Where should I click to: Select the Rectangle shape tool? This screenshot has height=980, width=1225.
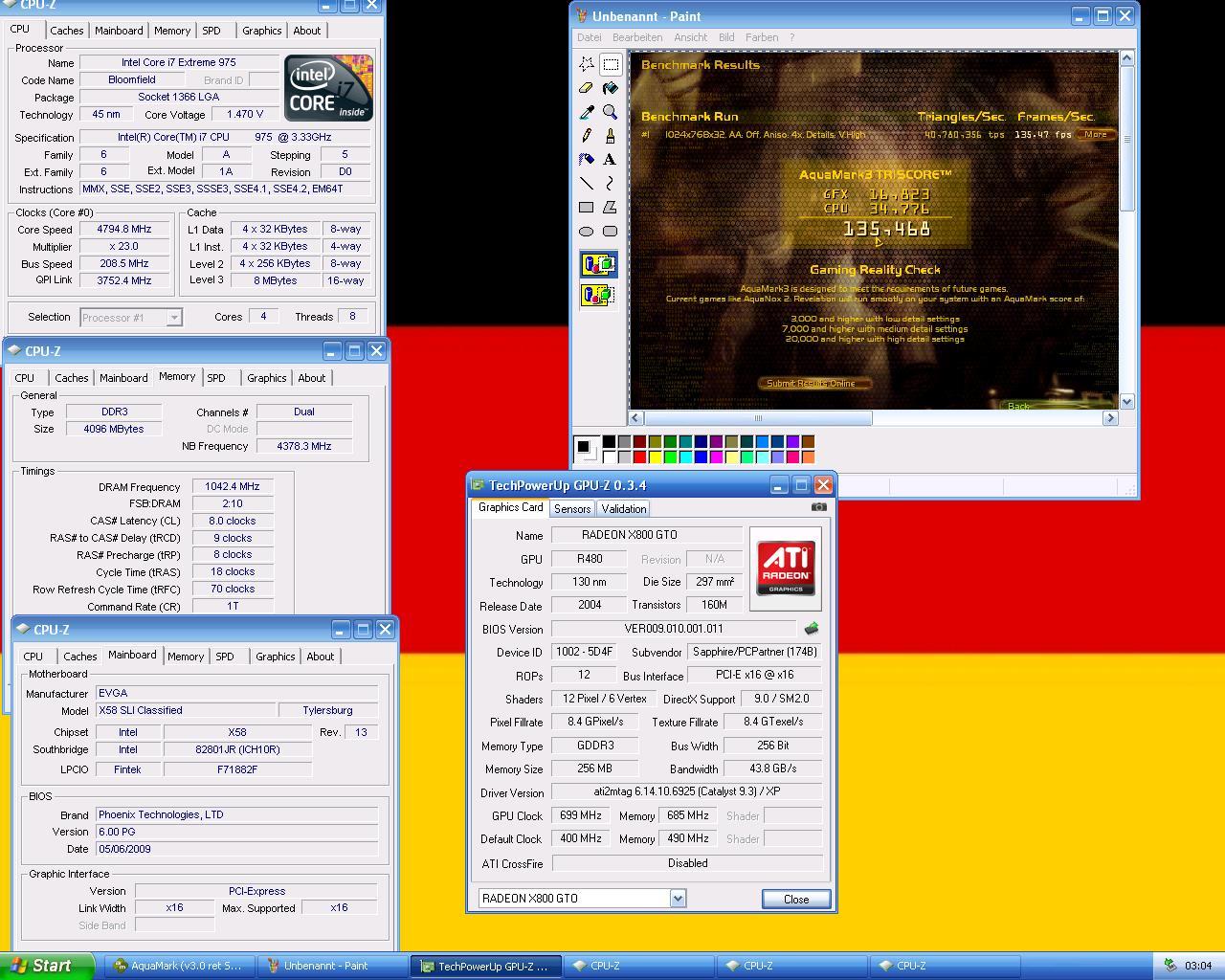(x=587, y=208)
